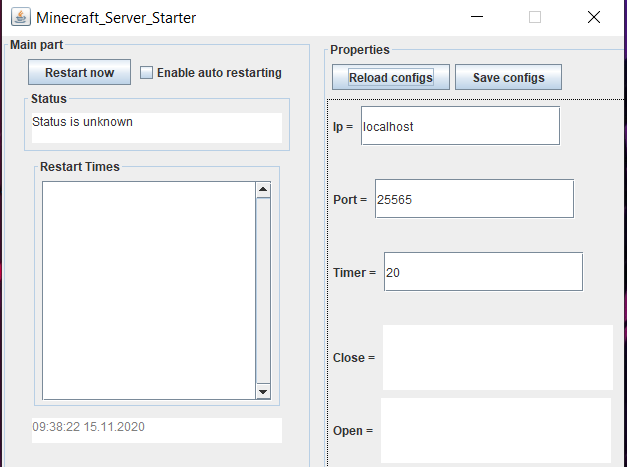Click the Restart Times scrollbar track
The height and width of the screenshot is (467, 627).
pos(263,290)
